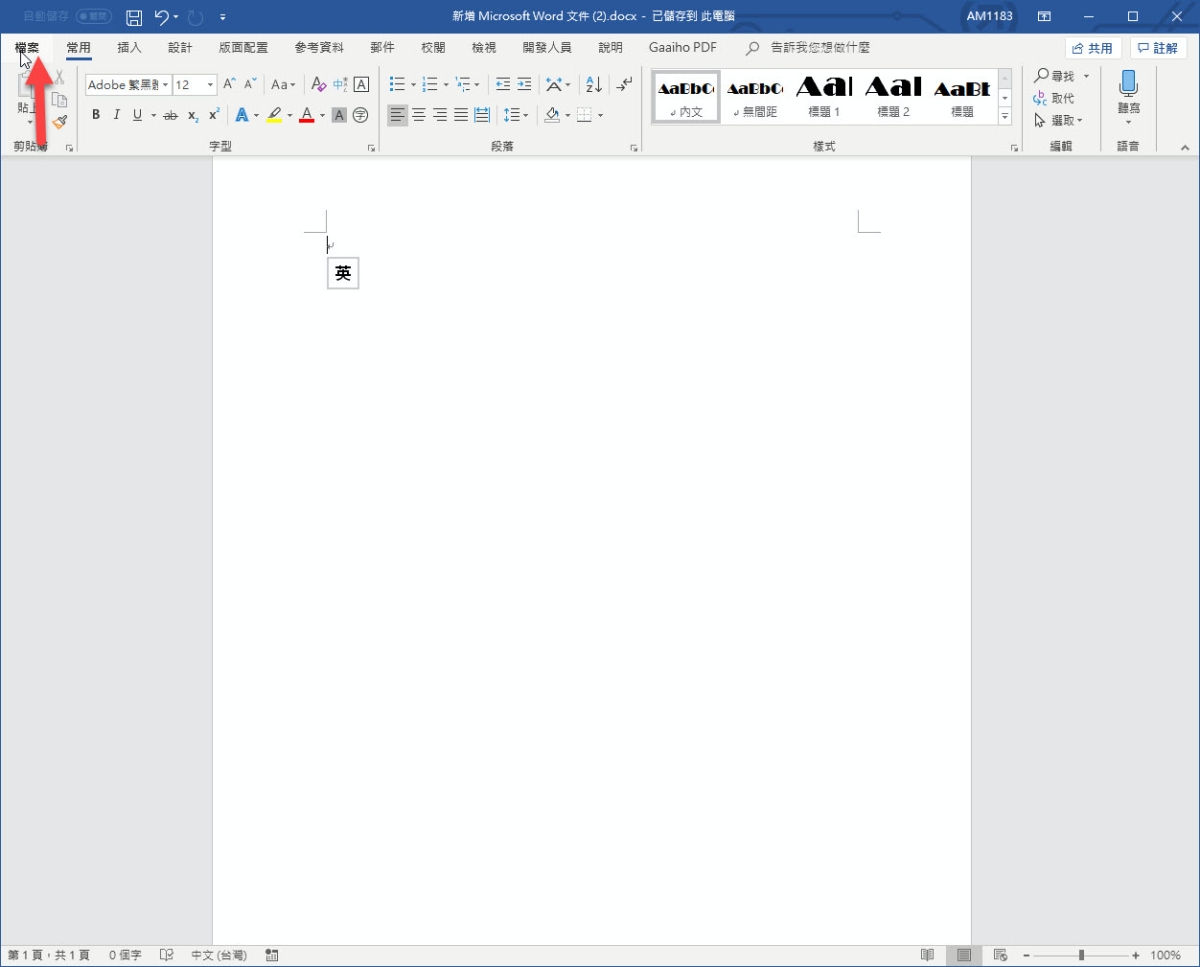The image size is (1200, 967).
Task: Click the Sort A-Z icon
Action: coord(594,85)
